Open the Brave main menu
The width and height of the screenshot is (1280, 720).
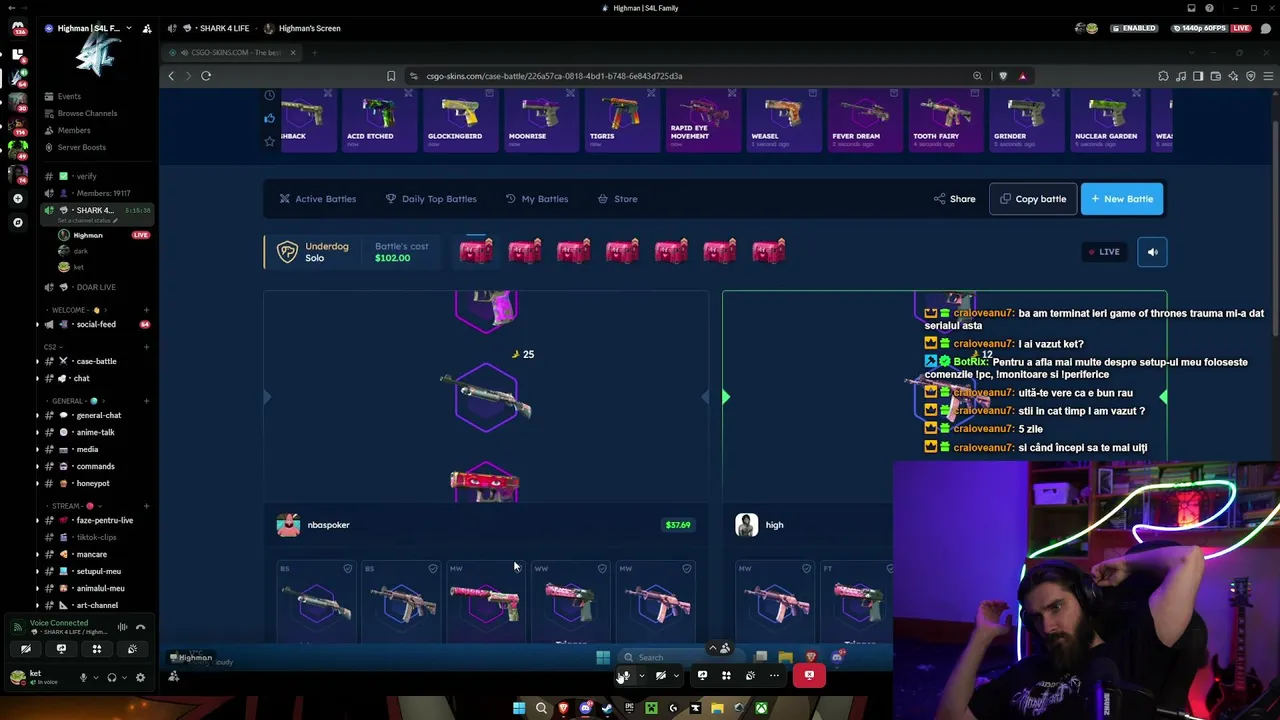(1267, 76)
